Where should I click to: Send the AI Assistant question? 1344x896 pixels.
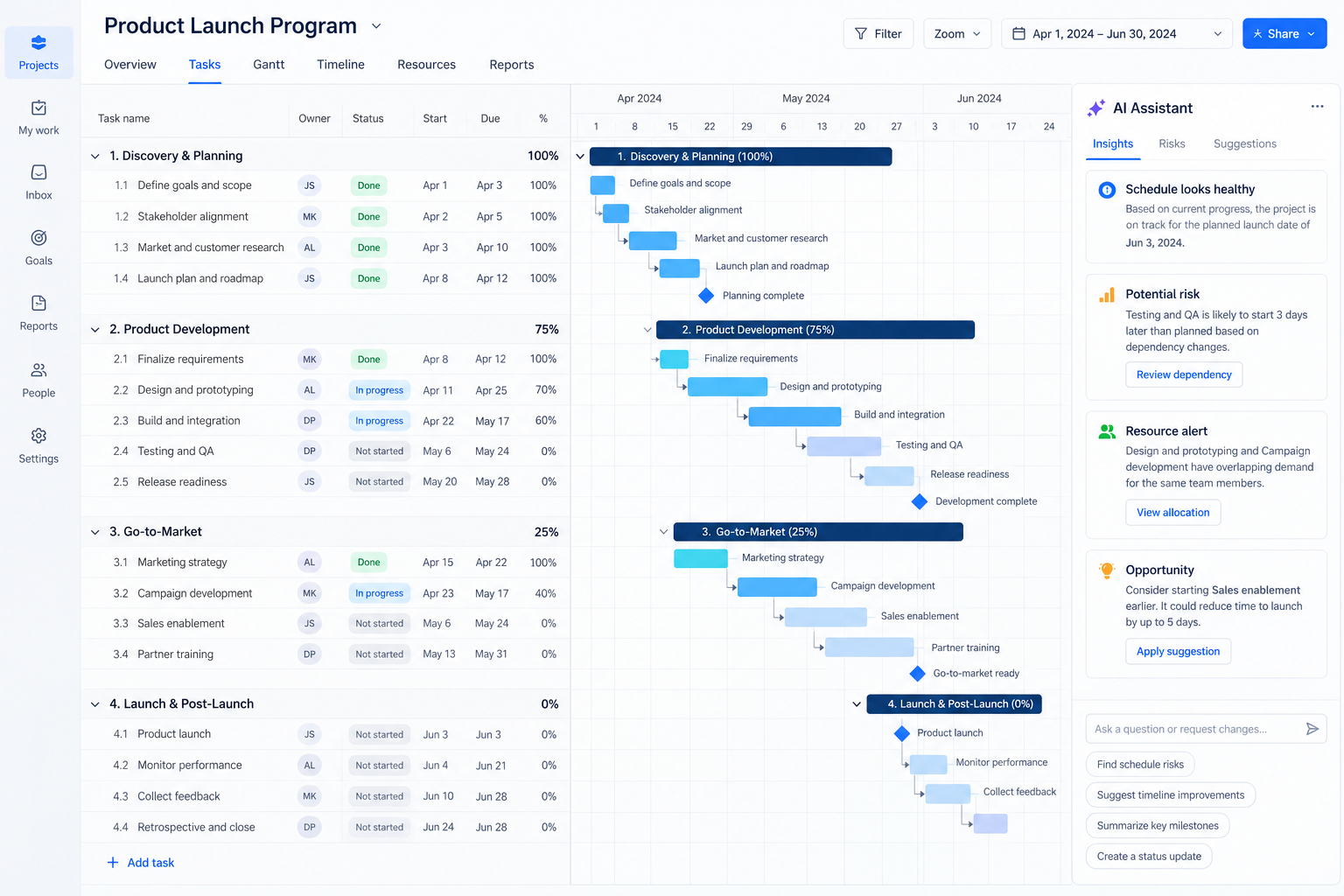pos(1312,729)
